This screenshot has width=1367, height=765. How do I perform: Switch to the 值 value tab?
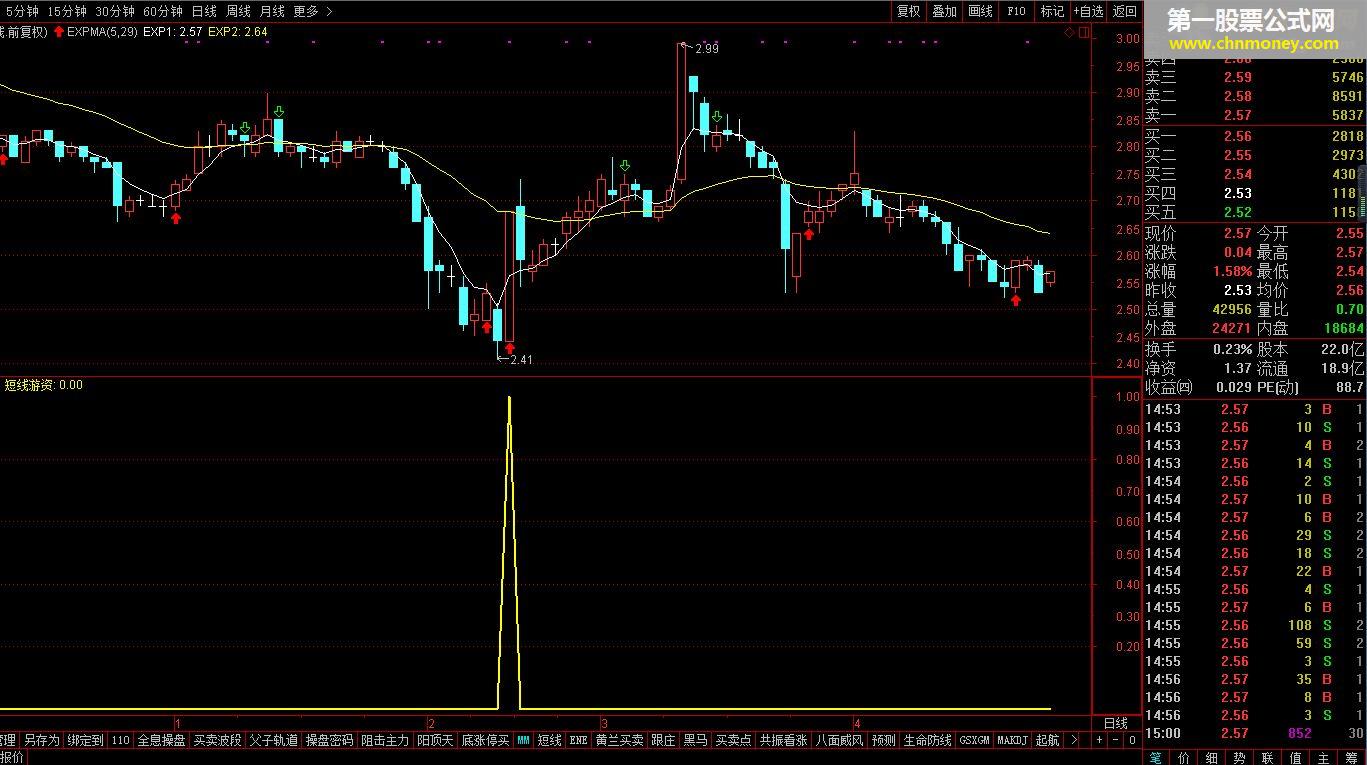[1296, 758]
